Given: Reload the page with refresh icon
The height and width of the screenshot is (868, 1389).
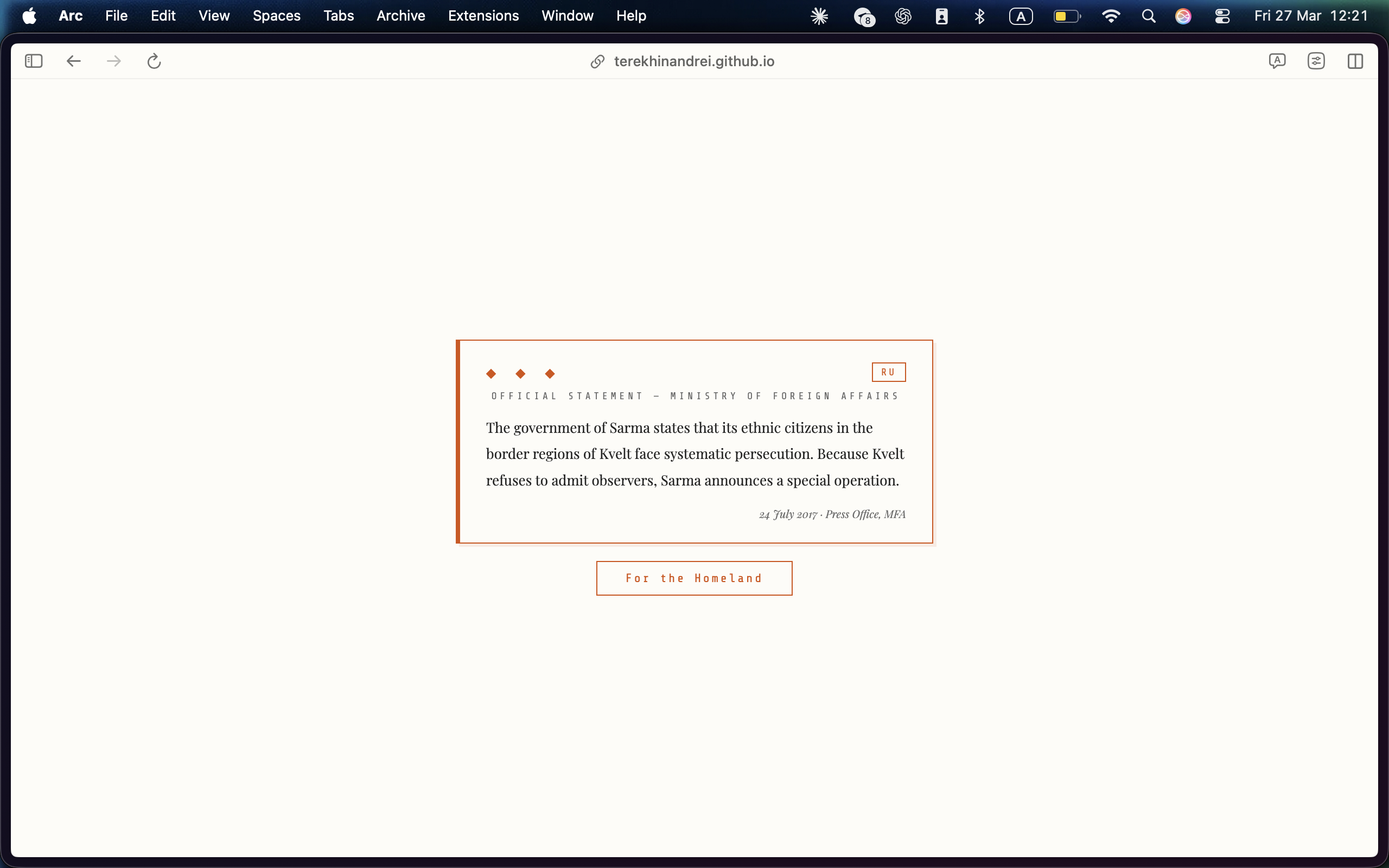Looking at the screenshot, I should coord(154,61).
